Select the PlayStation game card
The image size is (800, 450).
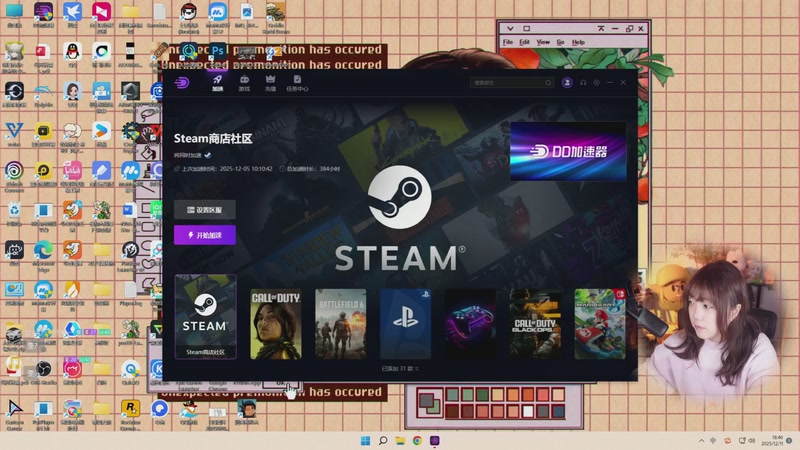click(x=405, y=324)
